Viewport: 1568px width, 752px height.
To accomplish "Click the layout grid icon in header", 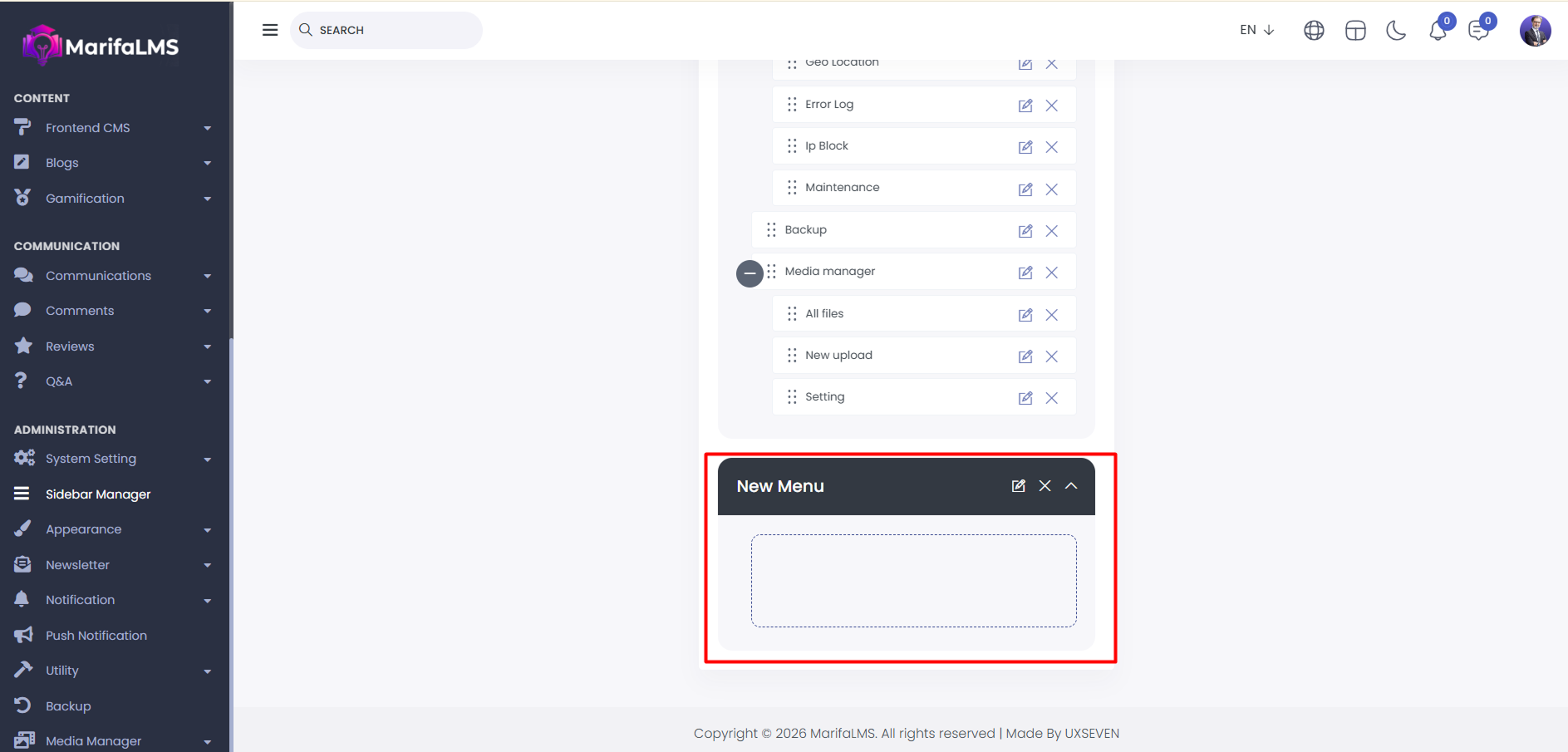I will point(1355,31).
